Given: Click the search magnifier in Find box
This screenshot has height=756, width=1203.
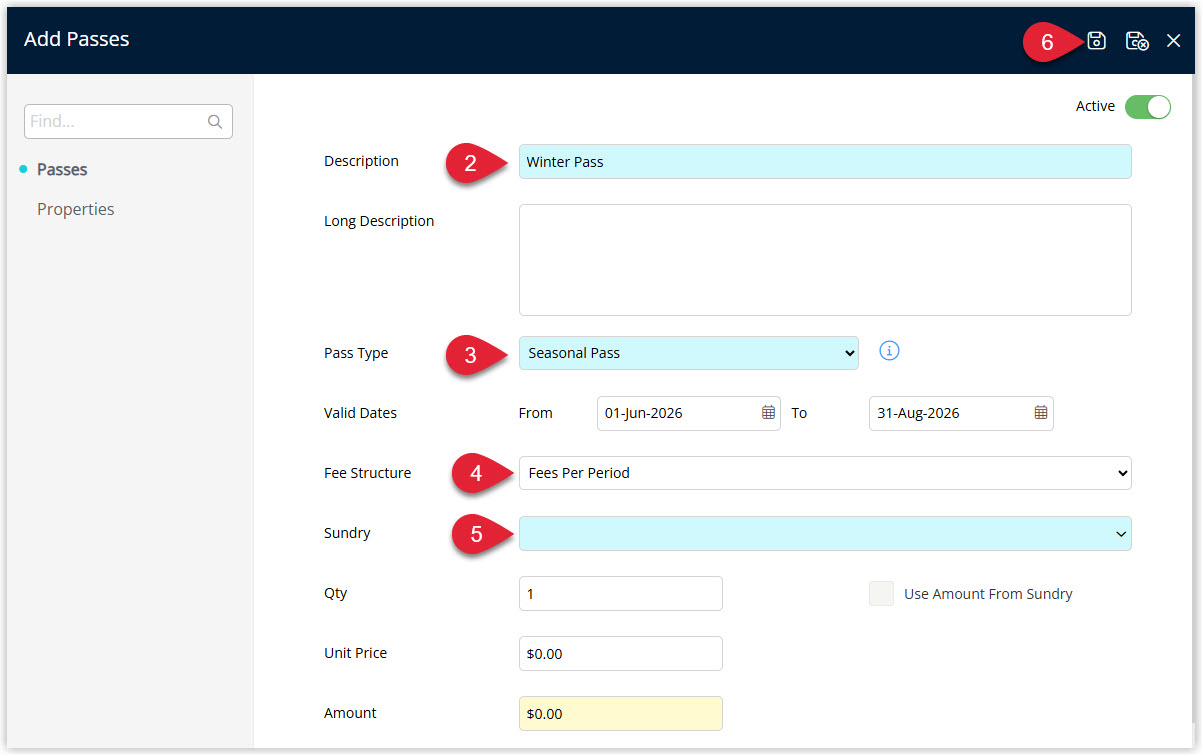Looking at the screenshot, I should [x=215, y=122].
